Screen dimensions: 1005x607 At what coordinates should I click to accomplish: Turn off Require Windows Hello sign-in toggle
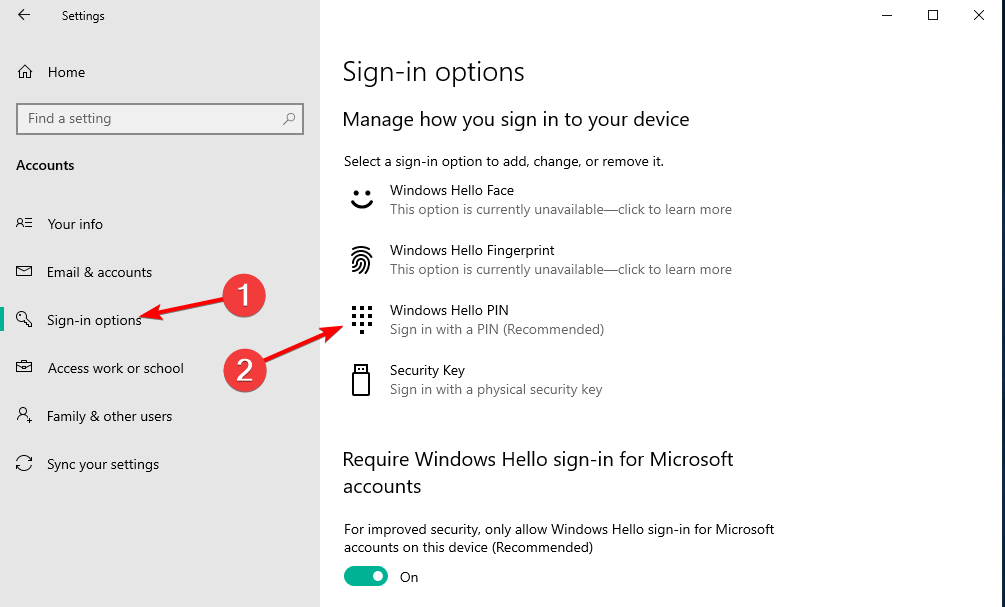[366, 576]
